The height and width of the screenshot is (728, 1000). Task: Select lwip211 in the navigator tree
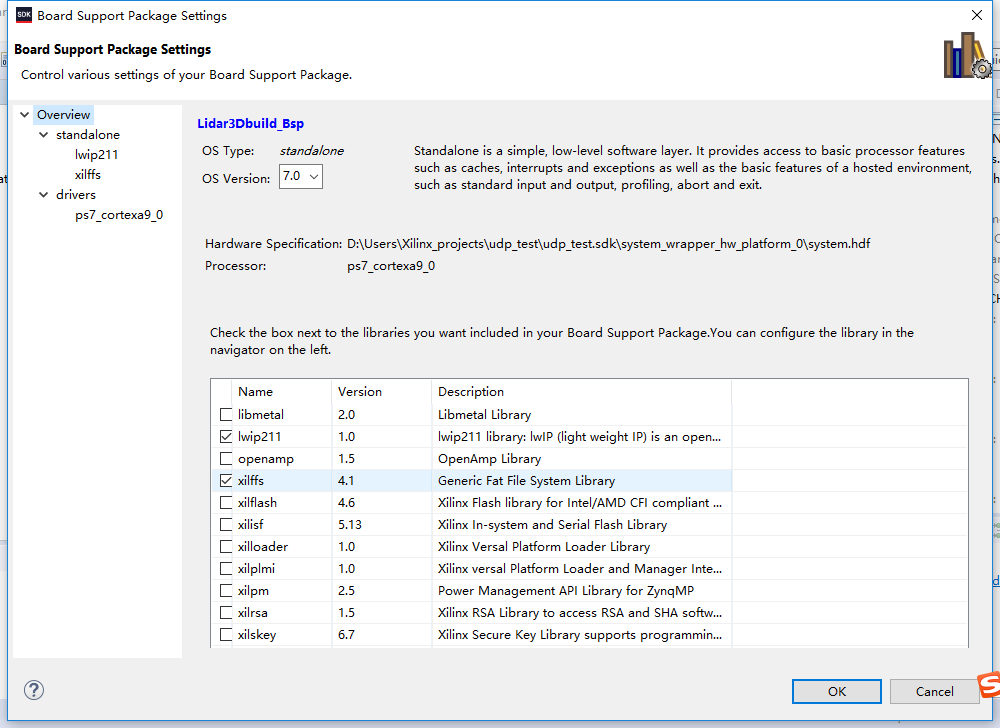pos(97,155)
